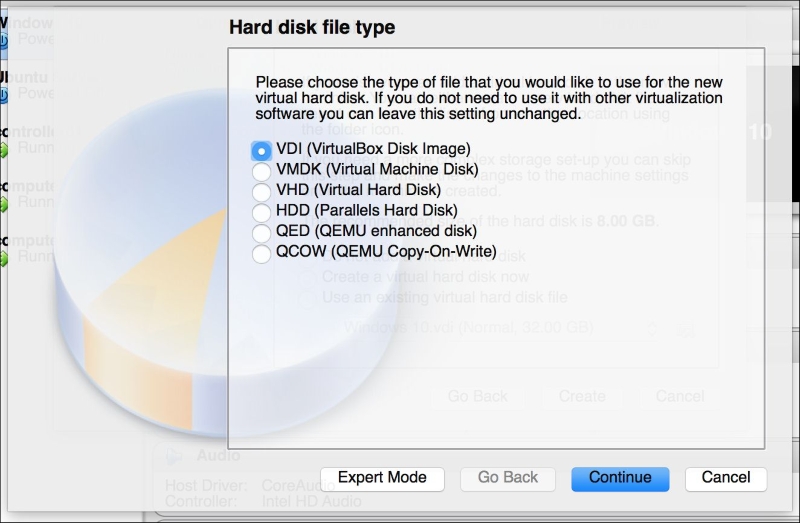Image resolution: width=800 pixels, height=523 pixels.
Task: Click the powered-off icon beside Ubuntu VM
Action: click(x=3, y=95)
